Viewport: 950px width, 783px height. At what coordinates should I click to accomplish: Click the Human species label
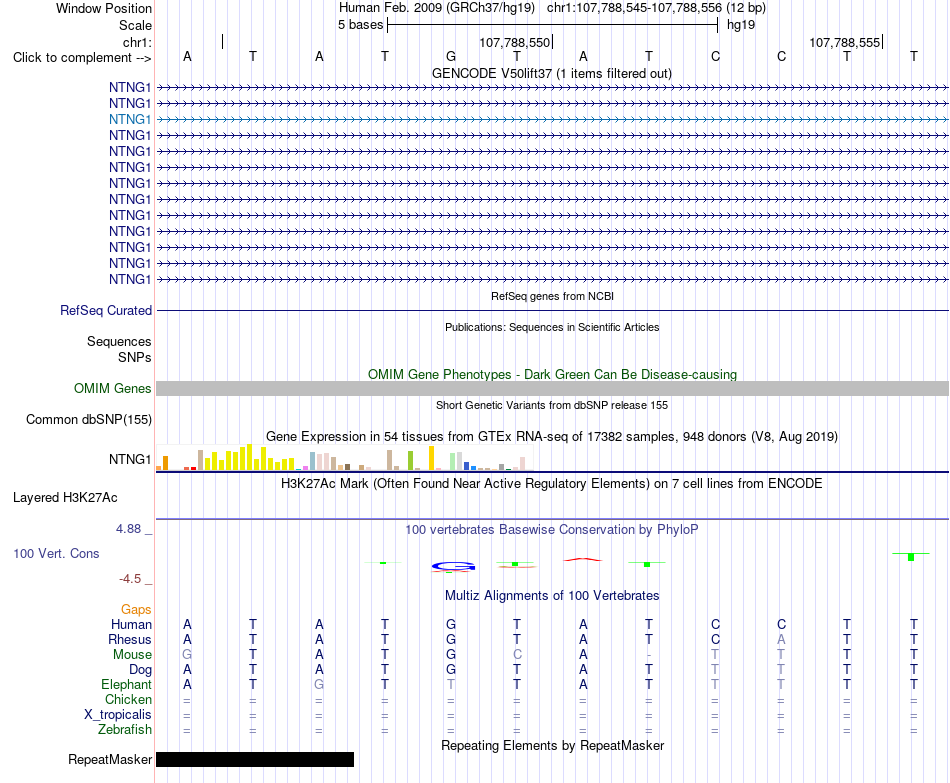[x=131, y=625]
